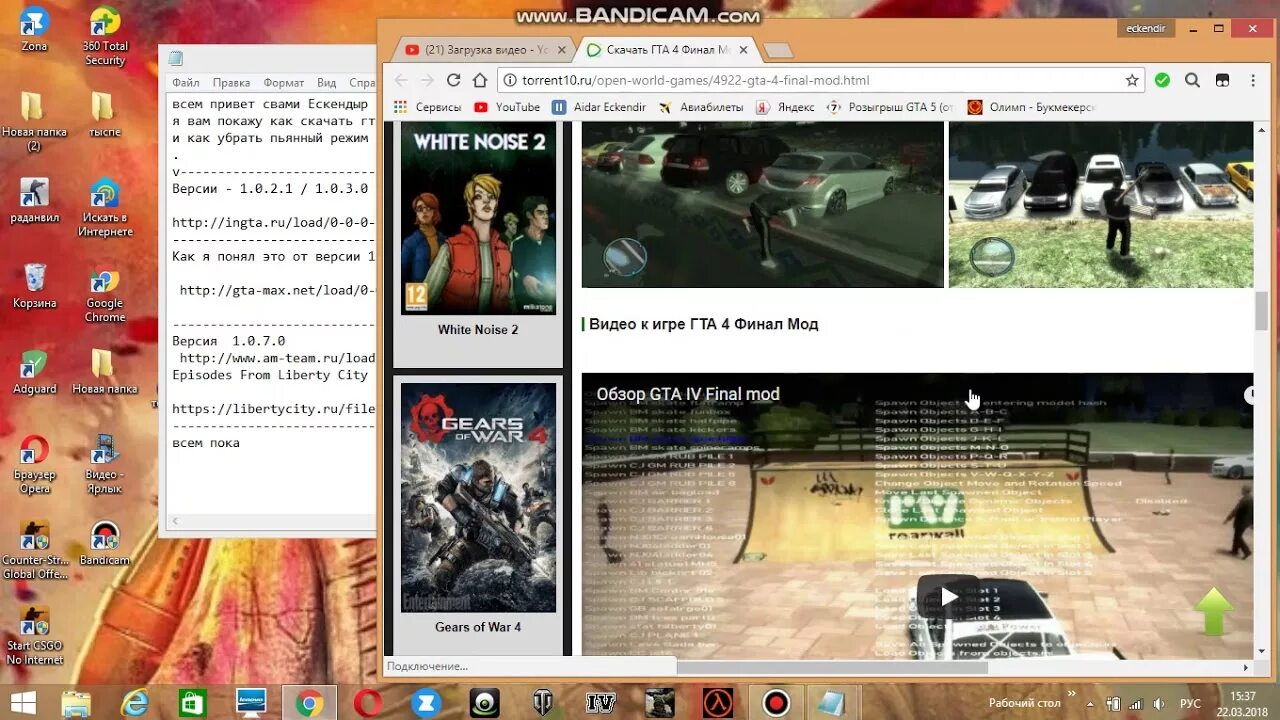Select Браузер Opera desktop shortcut
Image resolution: width=1280 pixels, height=720 pixels.
pos(34,465)
